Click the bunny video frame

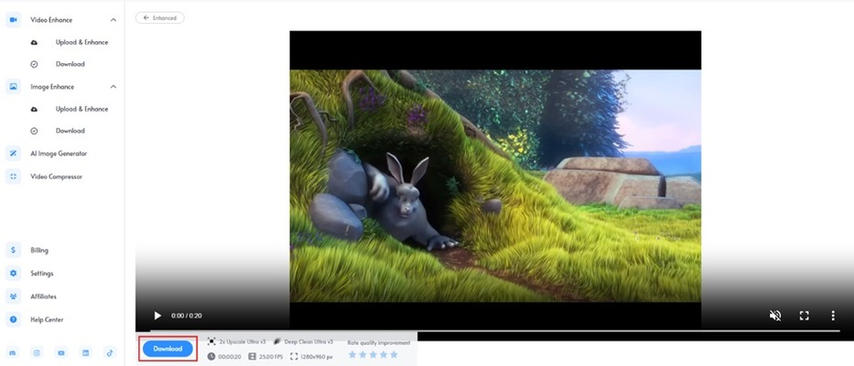pyautogui.click(x=495, y=185)
